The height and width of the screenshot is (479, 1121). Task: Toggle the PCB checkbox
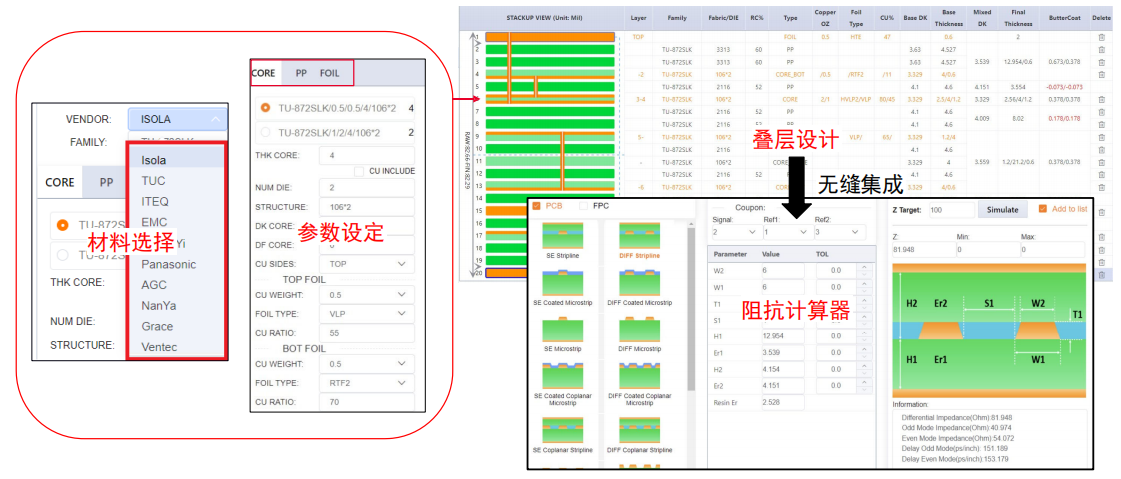tap(537, 206)
